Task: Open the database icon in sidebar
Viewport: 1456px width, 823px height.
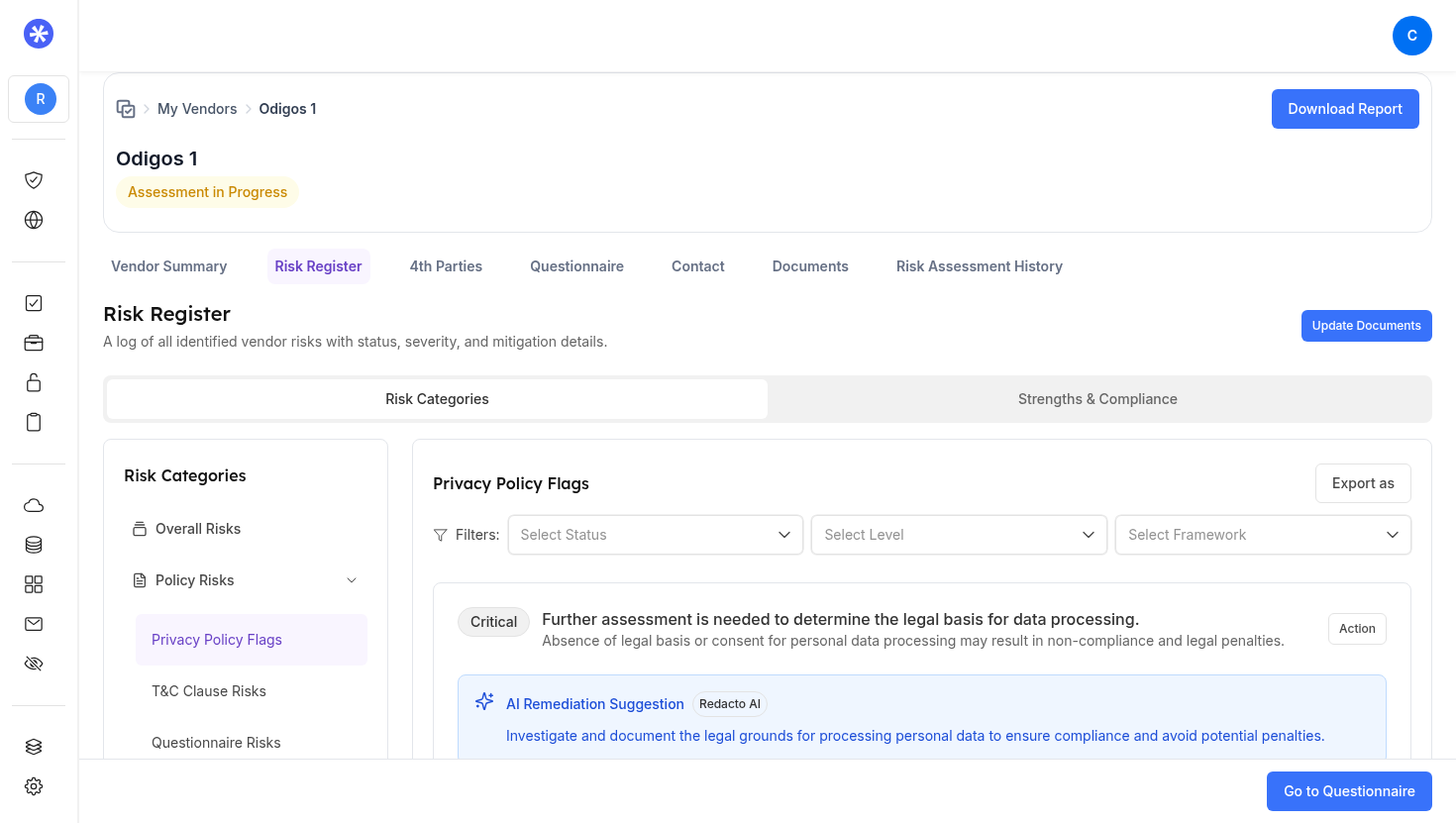Action: (x=34, y=545)
